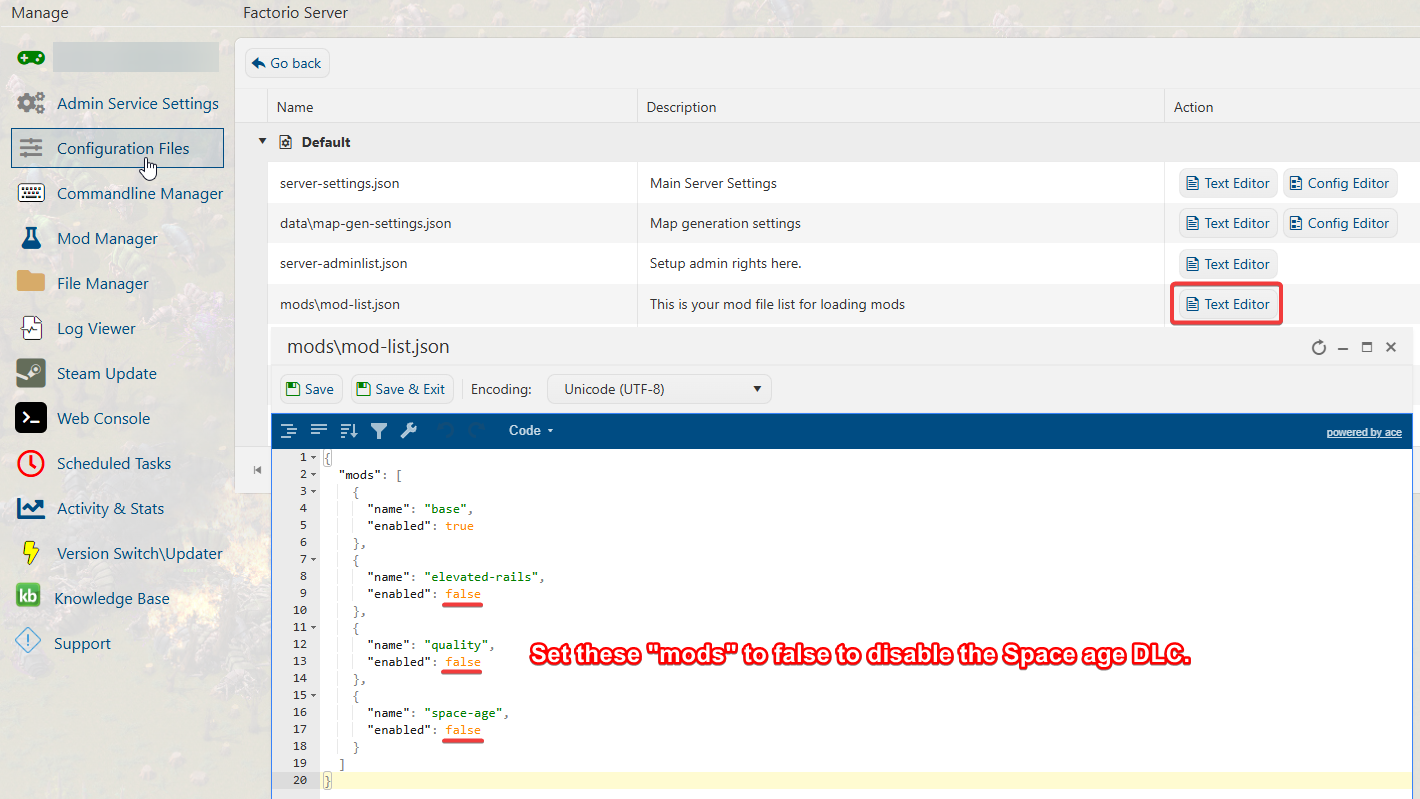
Task: Click line number 20 in gutter
Action: [x=299, y=781]
